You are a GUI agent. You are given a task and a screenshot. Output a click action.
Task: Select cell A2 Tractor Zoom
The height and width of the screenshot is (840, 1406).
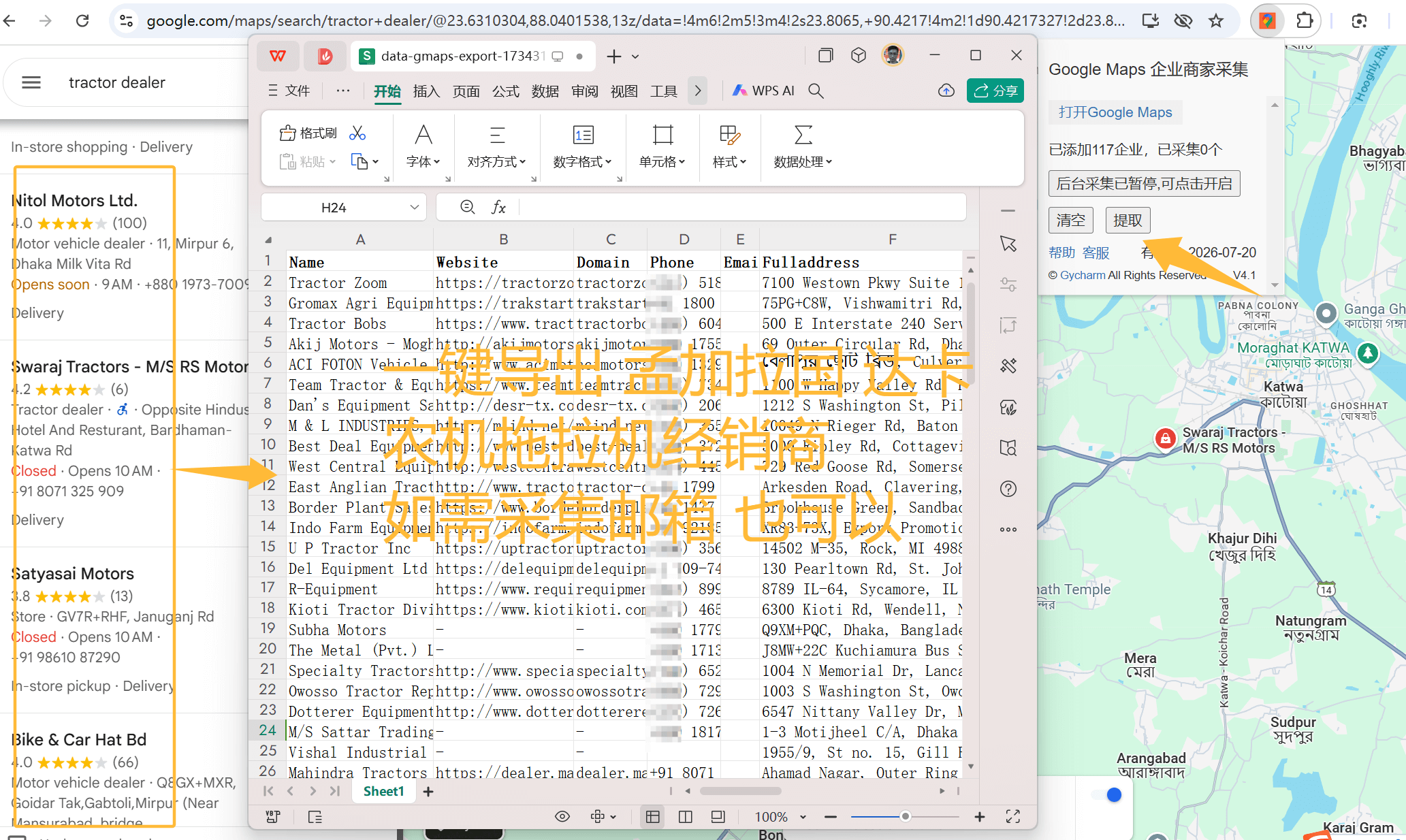(x=359, y=282)
